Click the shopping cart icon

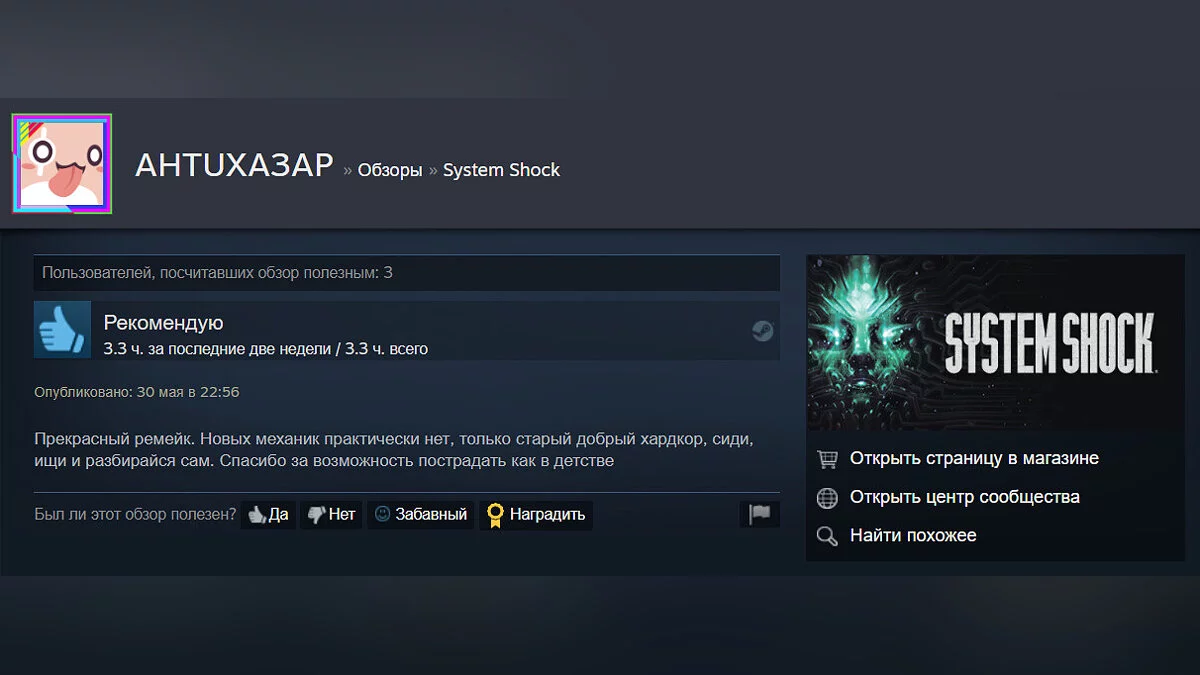tap(827, 459)
